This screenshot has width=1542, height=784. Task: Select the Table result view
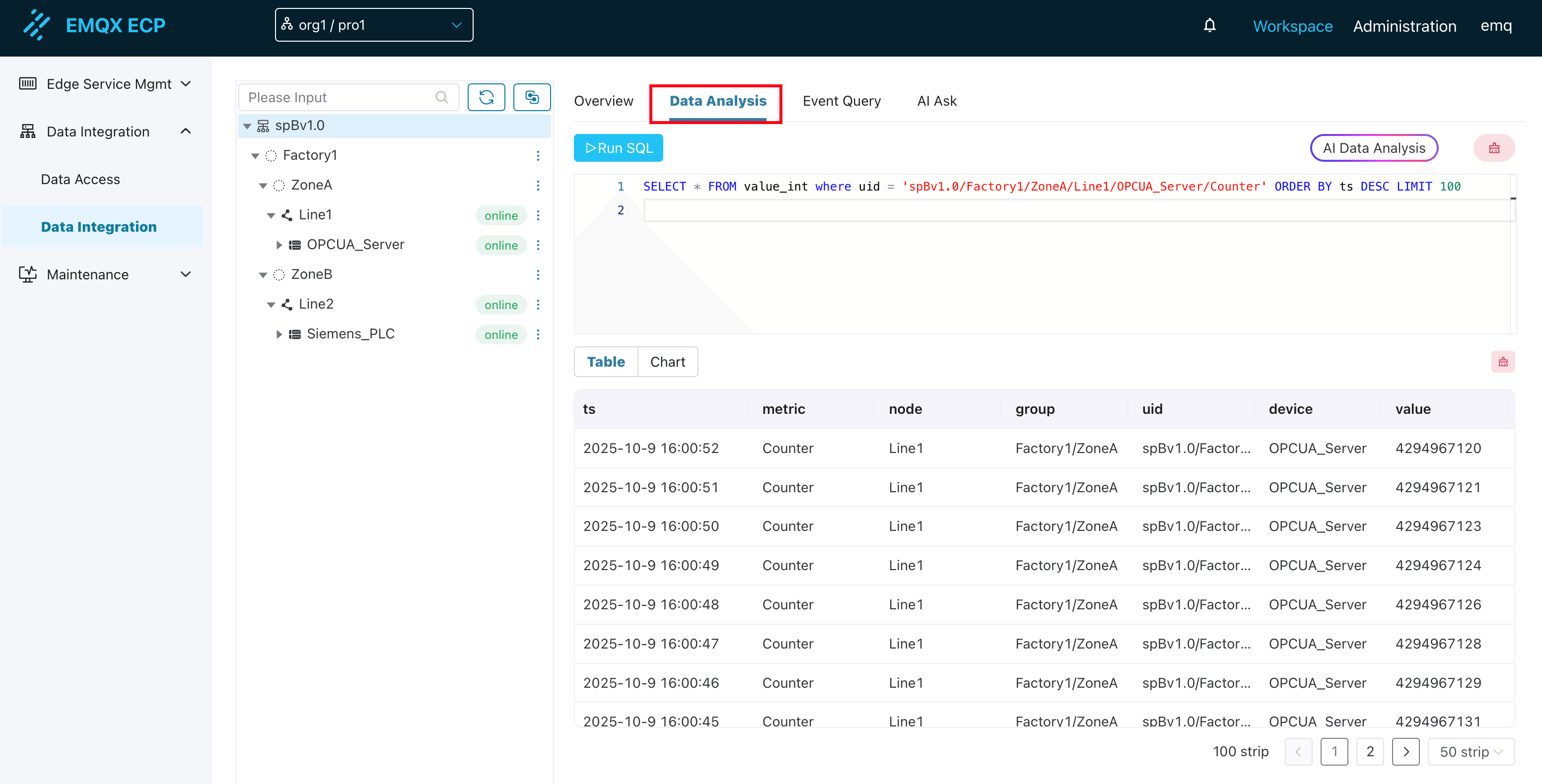(x=606, y=361)
